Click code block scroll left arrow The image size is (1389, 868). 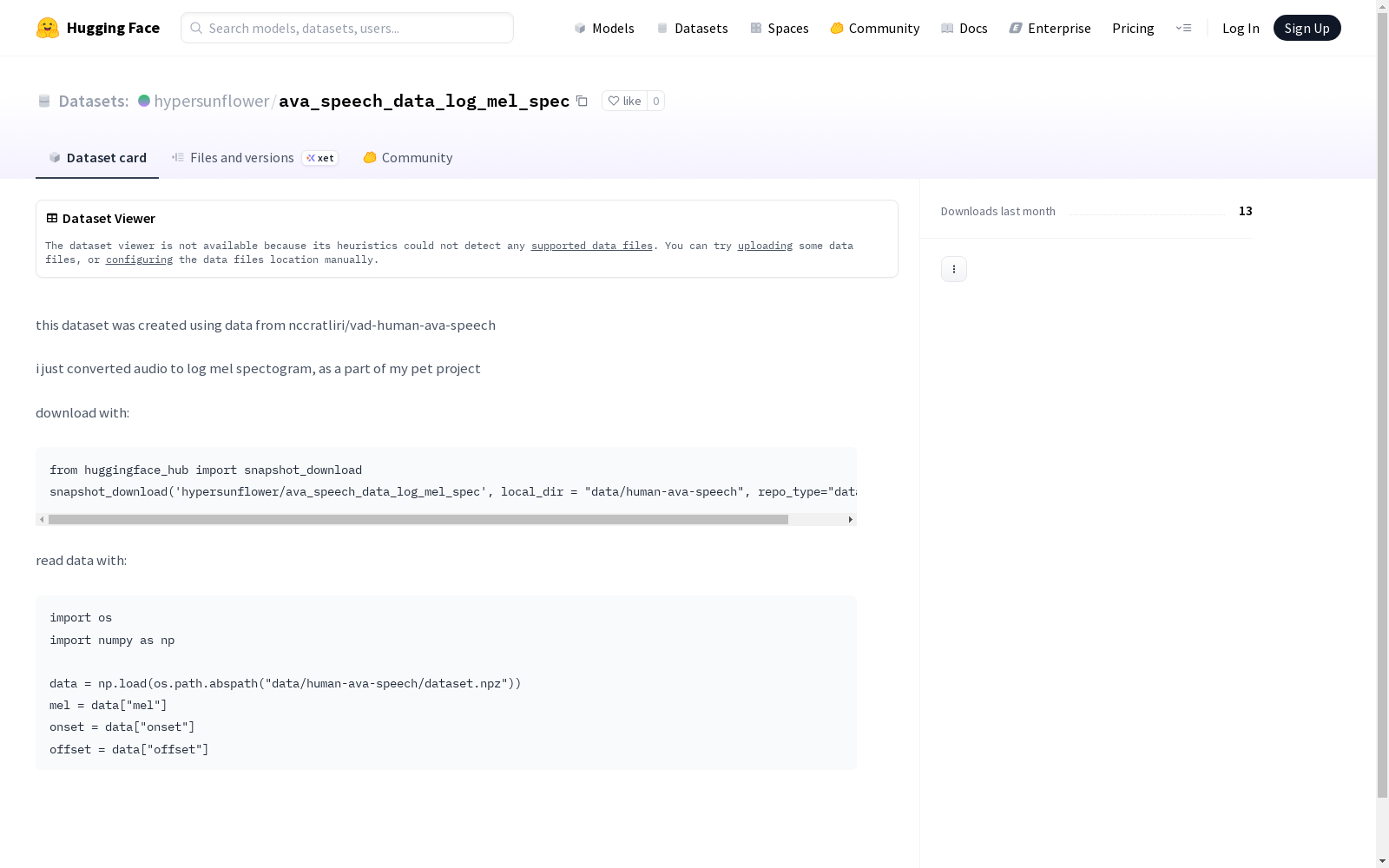coord(42,519)
